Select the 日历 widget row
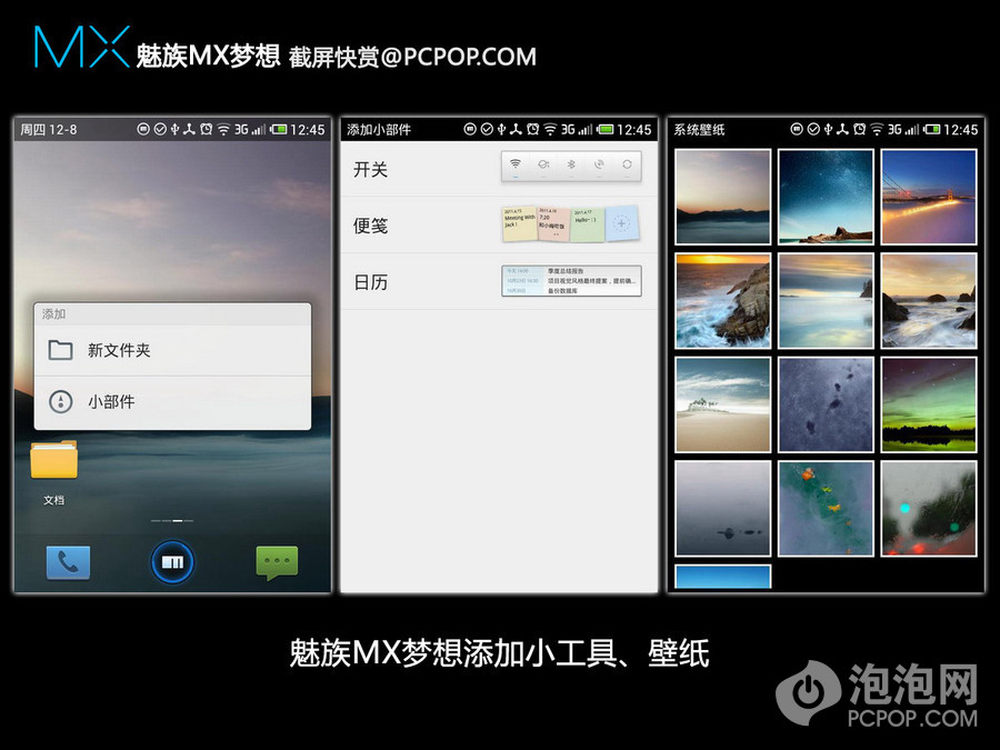Viewport: 1000px width, 750px height. (499, 281)
